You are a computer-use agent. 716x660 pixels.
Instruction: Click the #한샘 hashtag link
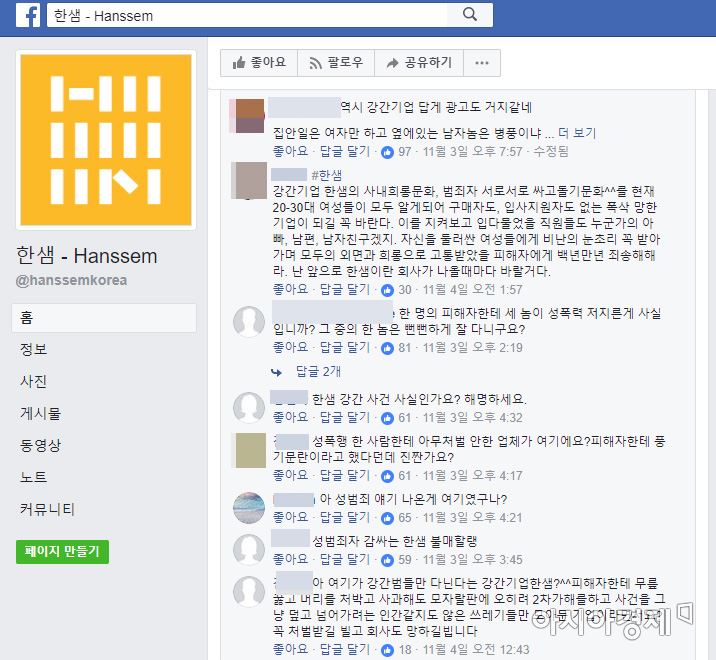tap(326, 175)
